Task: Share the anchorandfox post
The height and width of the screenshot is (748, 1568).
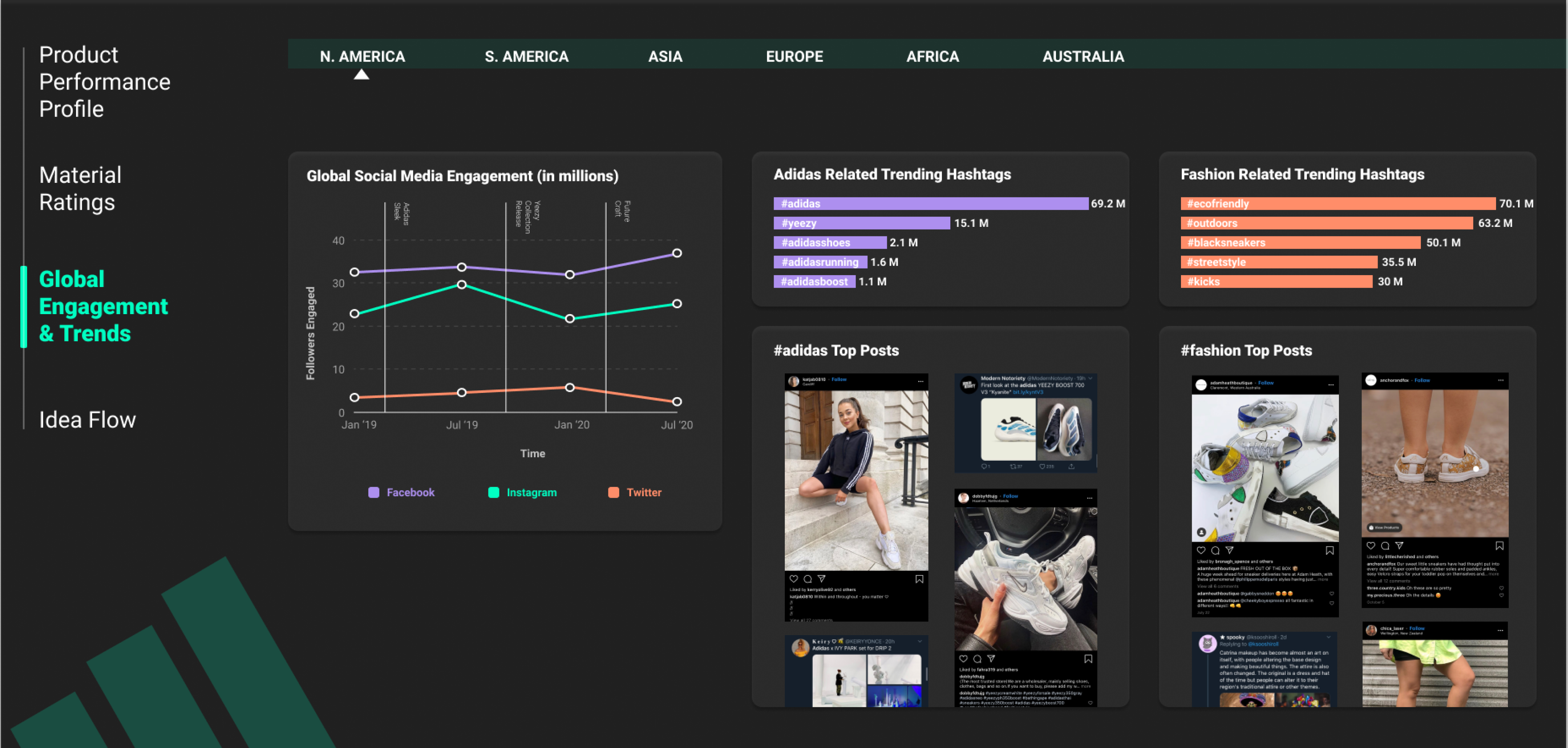Action: [1399, 545]
